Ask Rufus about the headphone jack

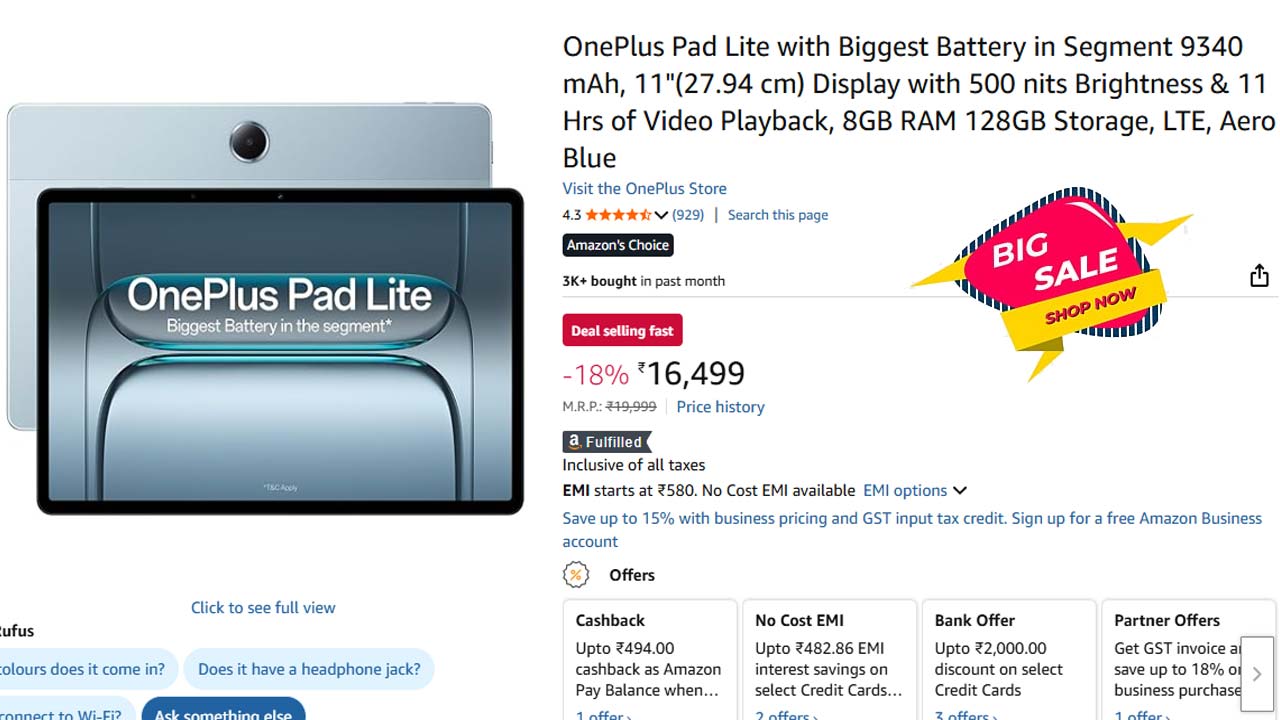pos(309,669)
